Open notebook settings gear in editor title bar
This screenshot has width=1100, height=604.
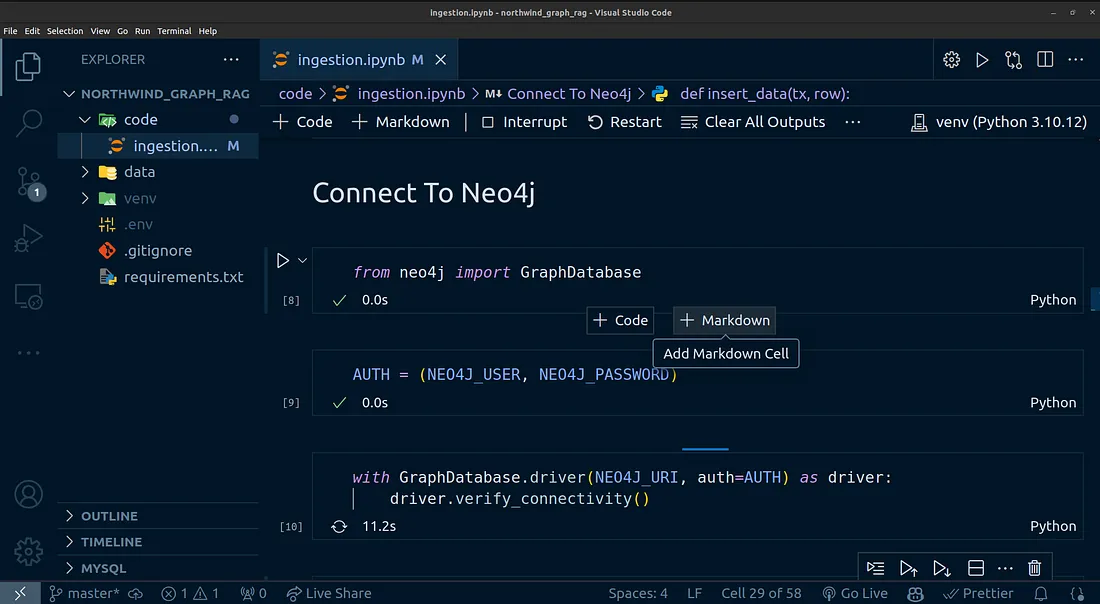pyautogui.click(x=951, y=60)
